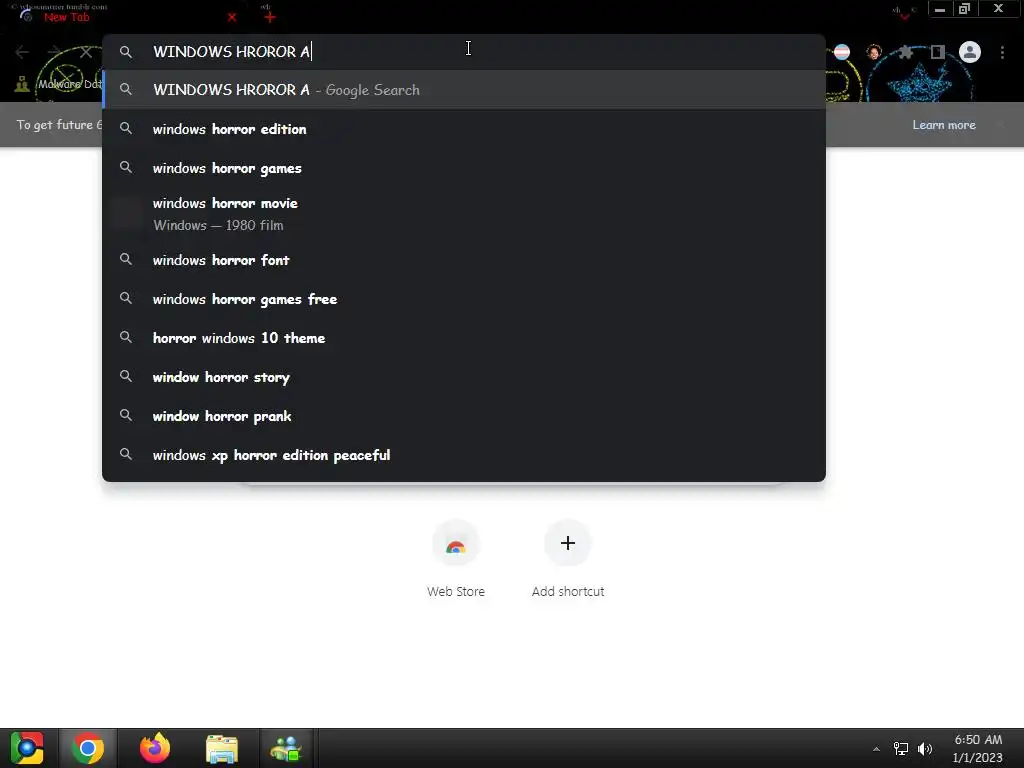Choose 'windows horror games free' suggestion
Screen dimensions: 1024x768
pyautogui.click(x=464, y=298)
